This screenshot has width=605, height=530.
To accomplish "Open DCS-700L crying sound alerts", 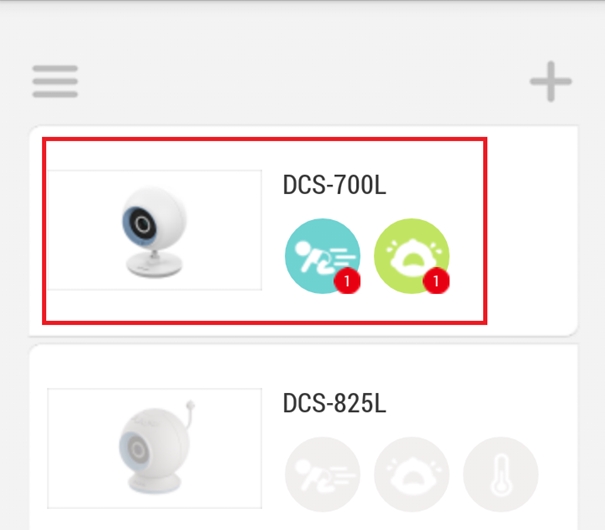I will coord(412,256).
